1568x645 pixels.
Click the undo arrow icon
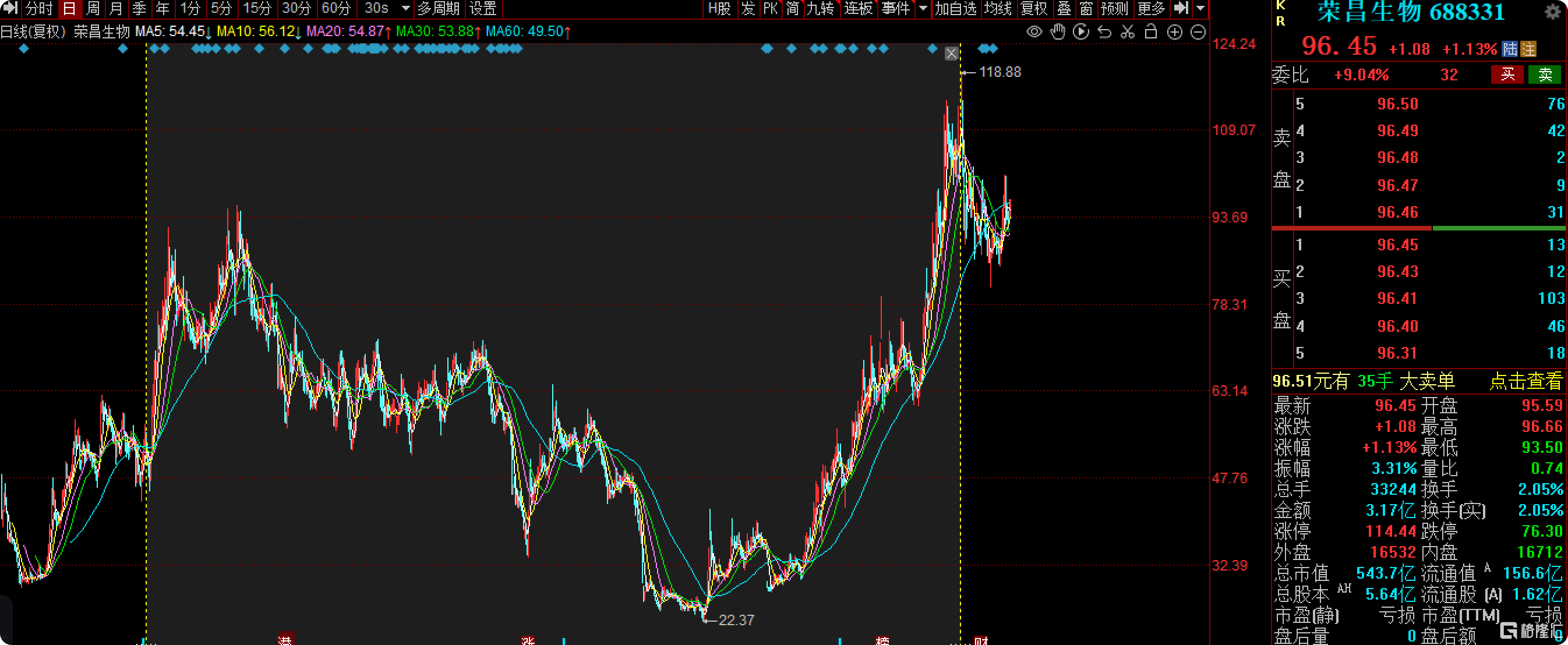pyautogui.click(x=1104, y=31)
